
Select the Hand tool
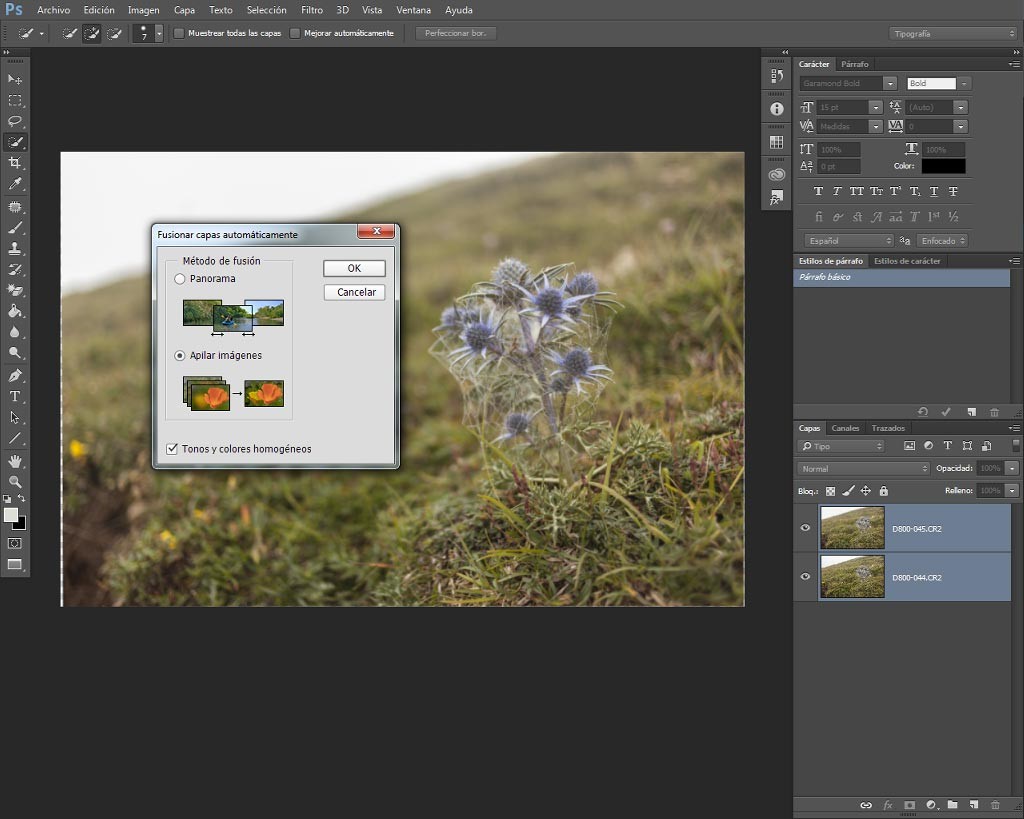(x=15, y=461)
